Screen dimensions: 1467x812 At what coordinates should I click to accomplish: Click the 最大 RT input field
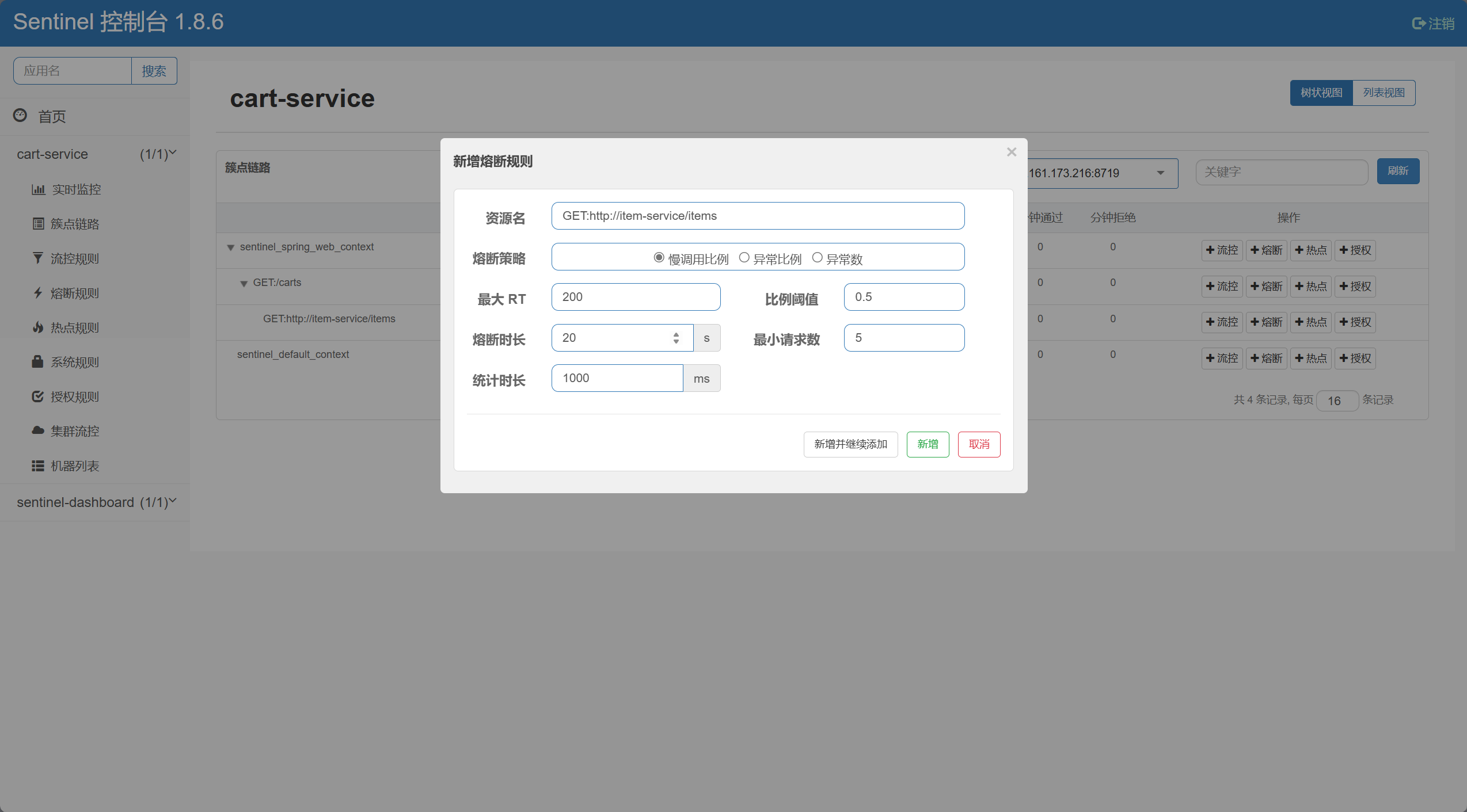click(636, 297)
